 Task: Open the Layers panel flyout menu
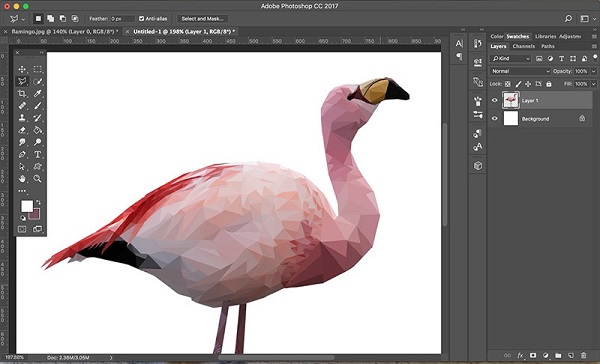(x=594, y=46)
